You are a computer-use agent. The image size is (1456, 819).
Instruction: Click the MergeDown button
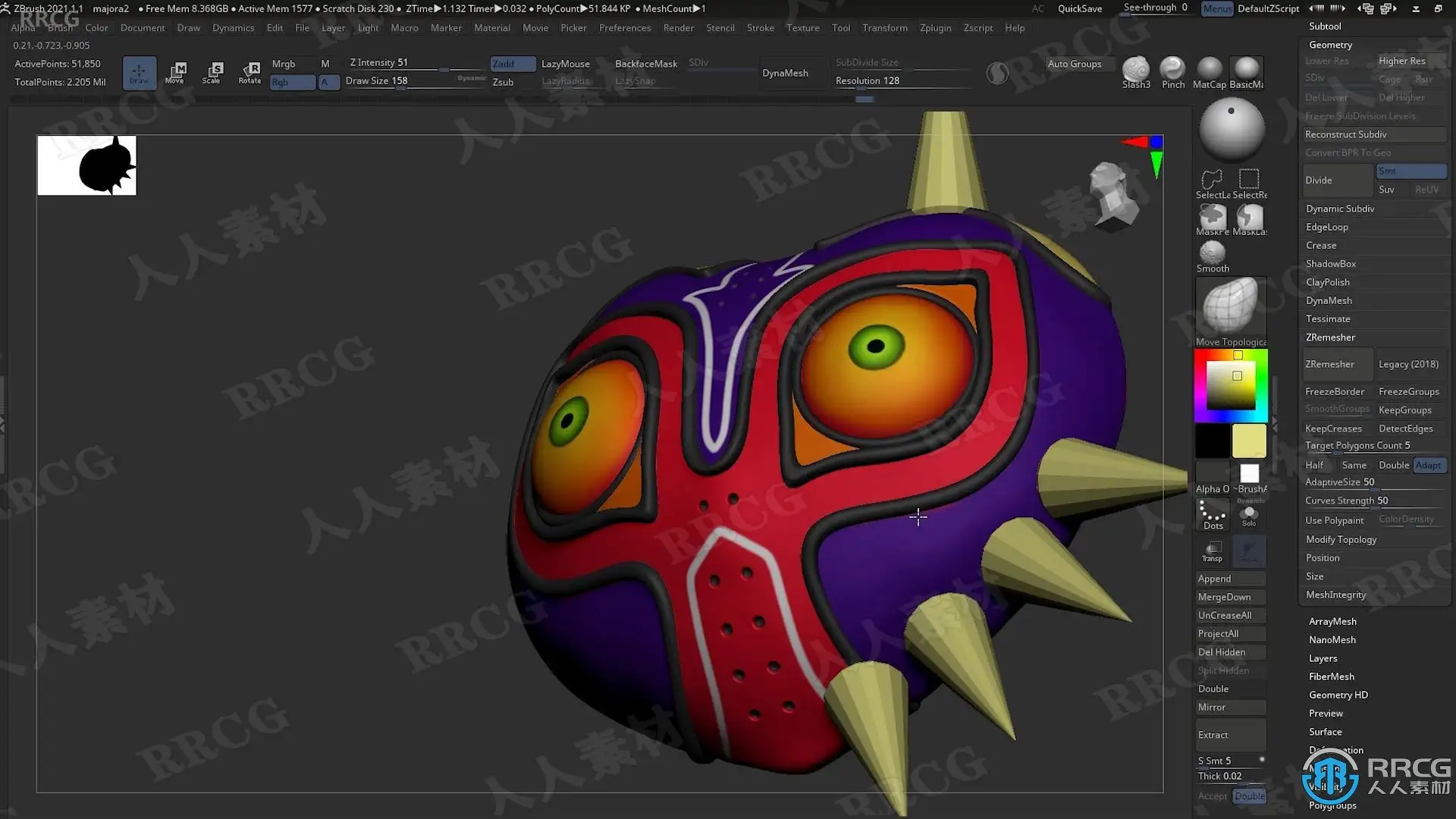pos(1231,598)
